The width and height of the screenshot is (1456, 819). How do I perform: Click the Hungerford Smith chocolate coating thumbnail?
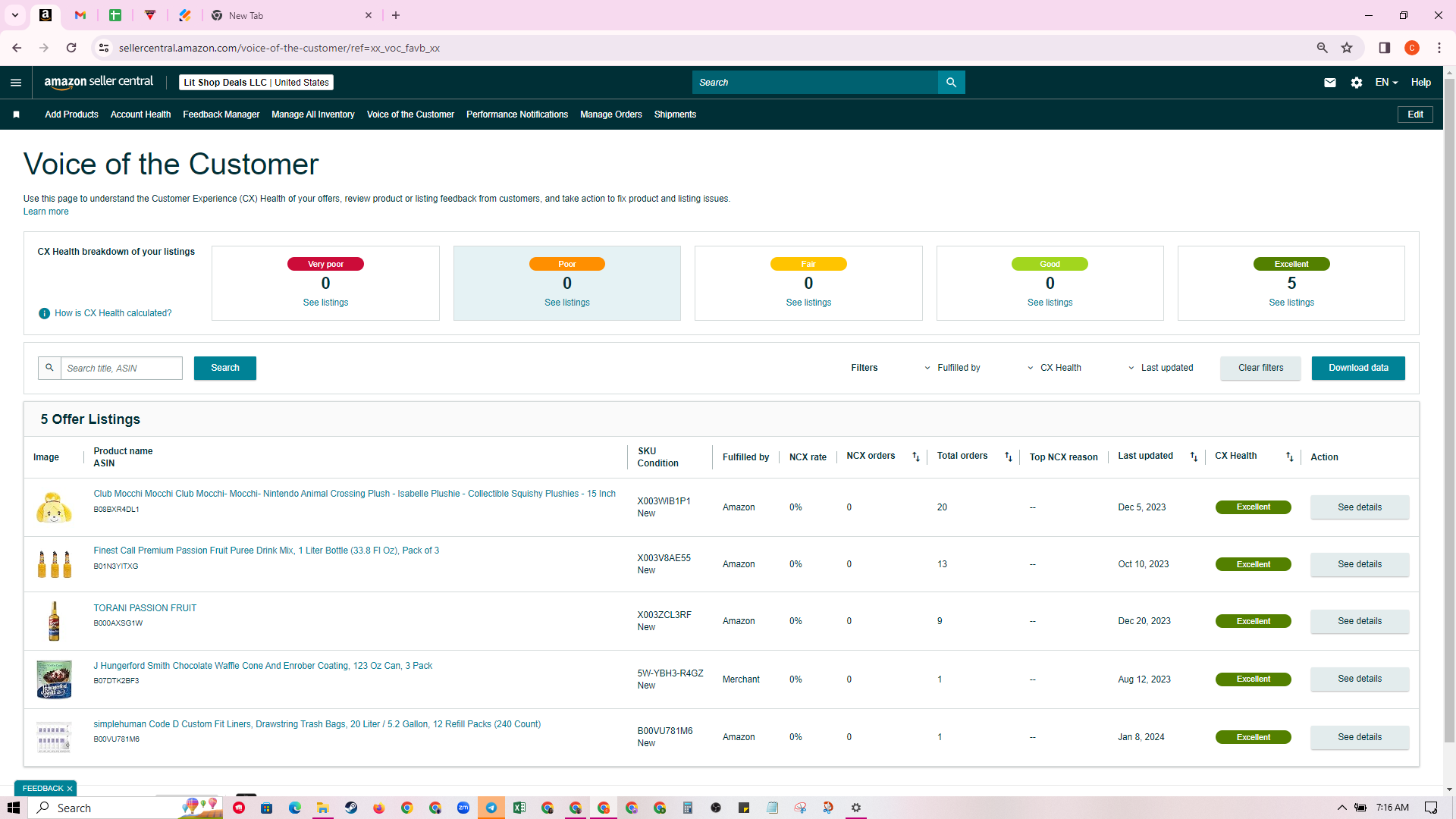point(55,679)
